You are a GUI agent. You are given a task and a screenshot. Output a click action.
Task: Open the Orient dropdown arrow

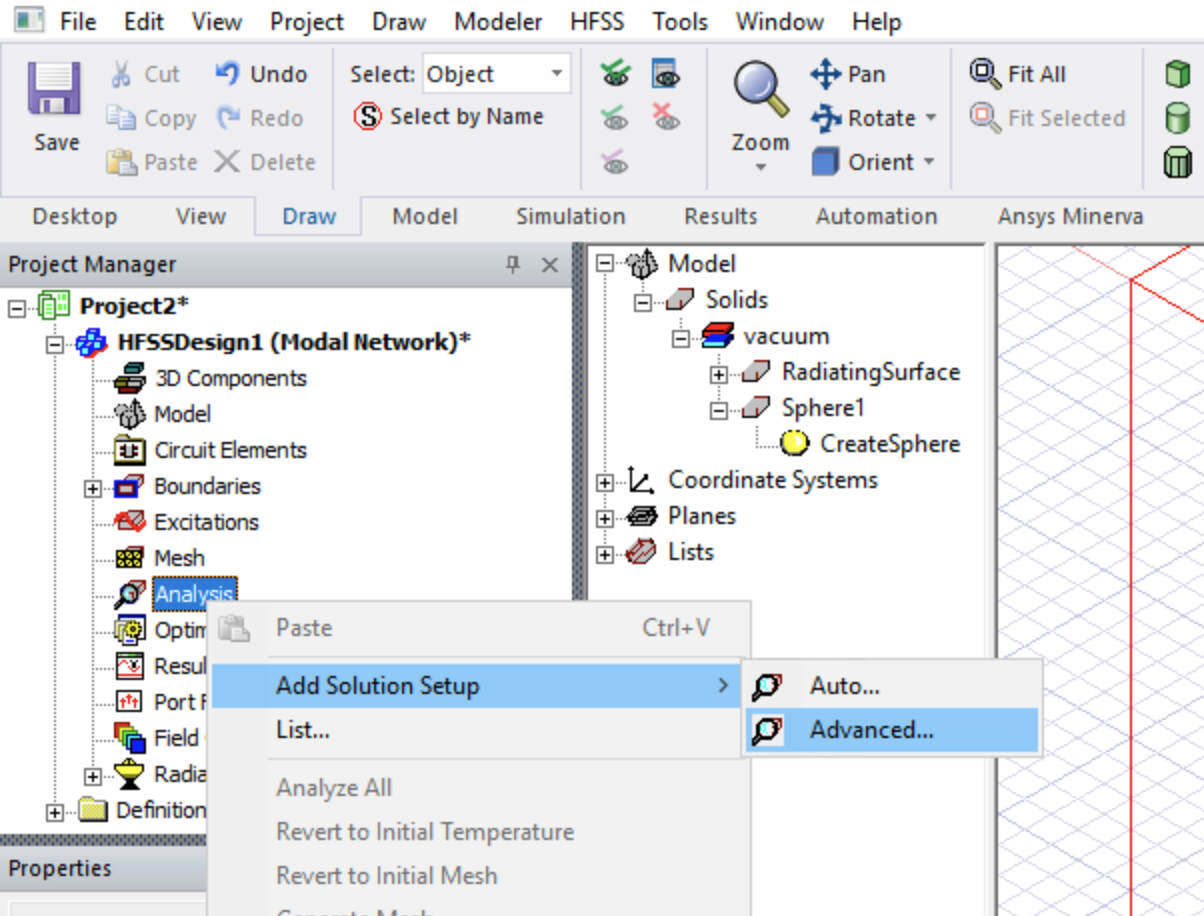[928, 162]
